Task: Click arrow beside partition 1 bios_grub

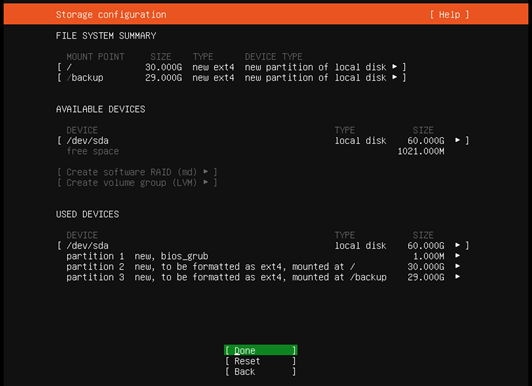Action: (x=458, y=256)
